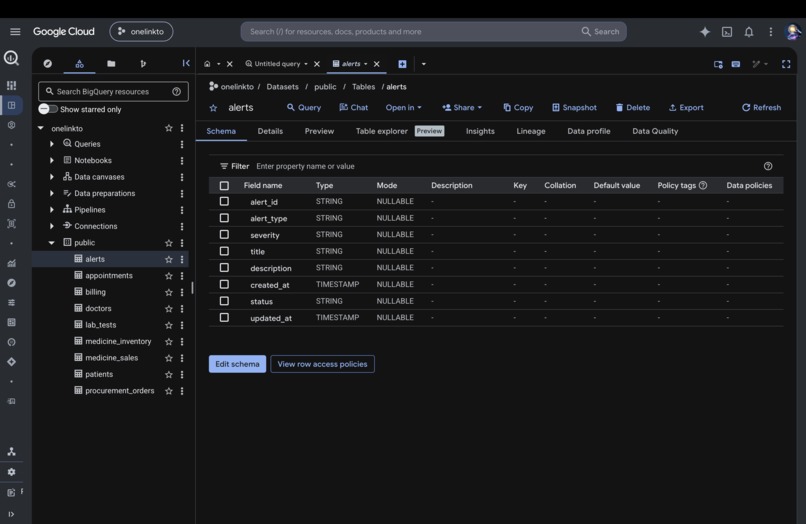Check the alert_type field checkbox
806x524 pixels.
pyautogui.click(x=224, y=218)
